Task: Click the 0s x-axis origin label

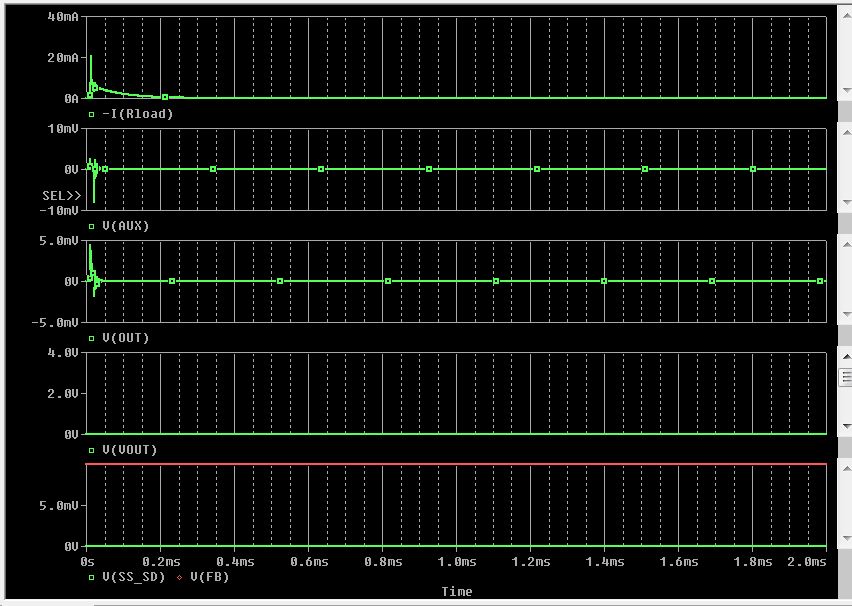Action: 87,561
